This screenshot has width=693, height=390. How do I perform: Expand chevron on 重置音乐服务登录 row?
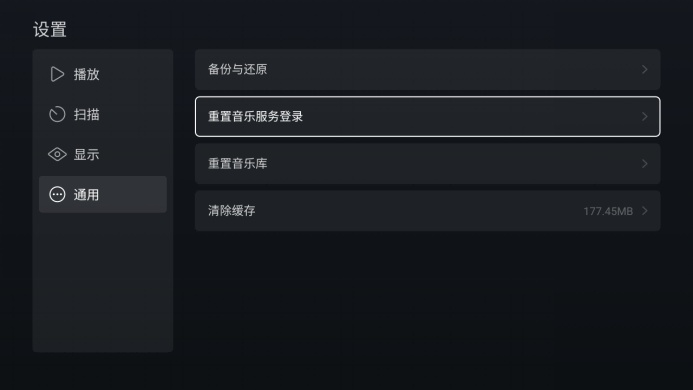(x=644, y=116)
